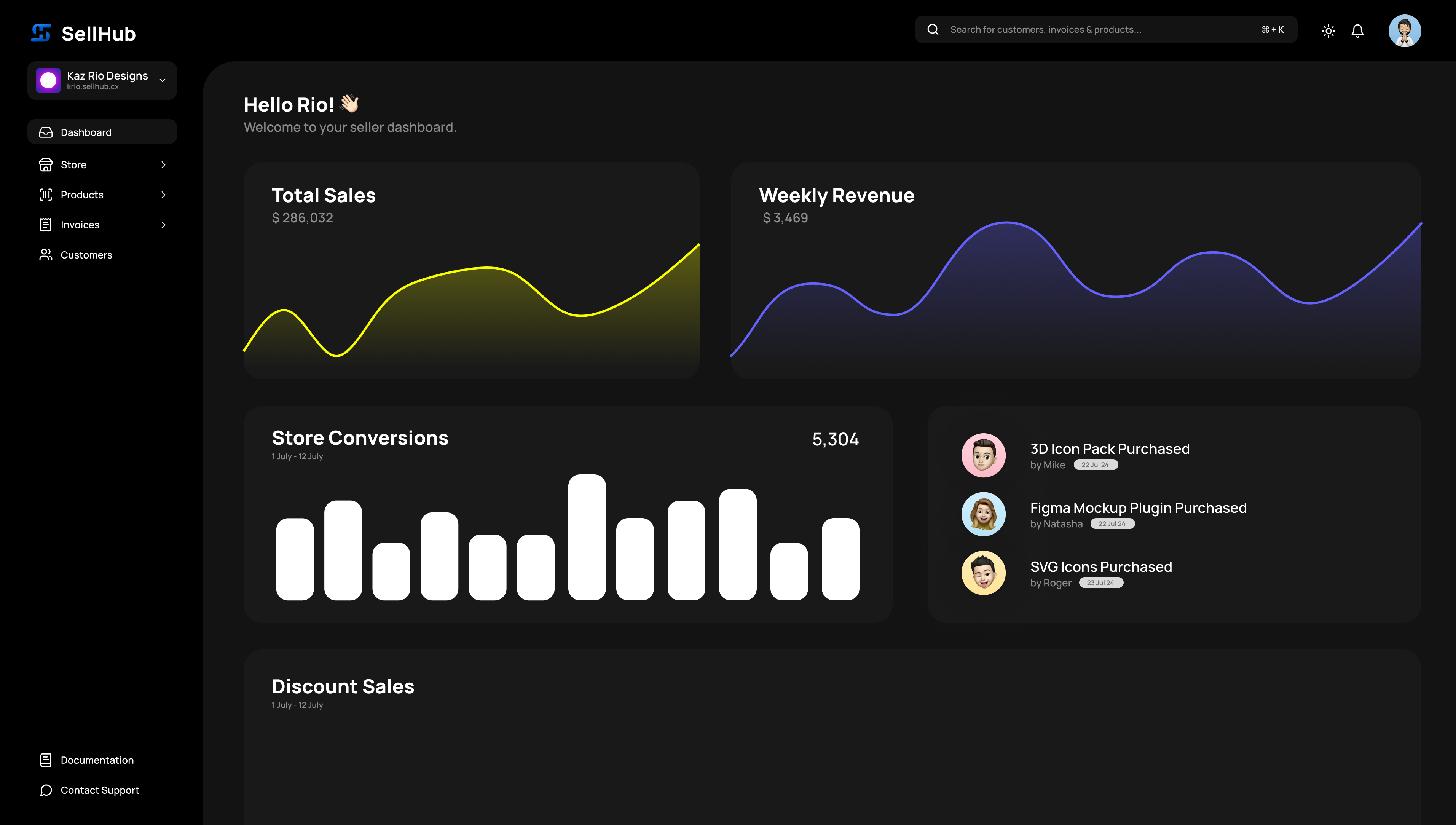Expand the Products submenu
Viewport: 1456px width, 825px height.
tap(163, 194)
